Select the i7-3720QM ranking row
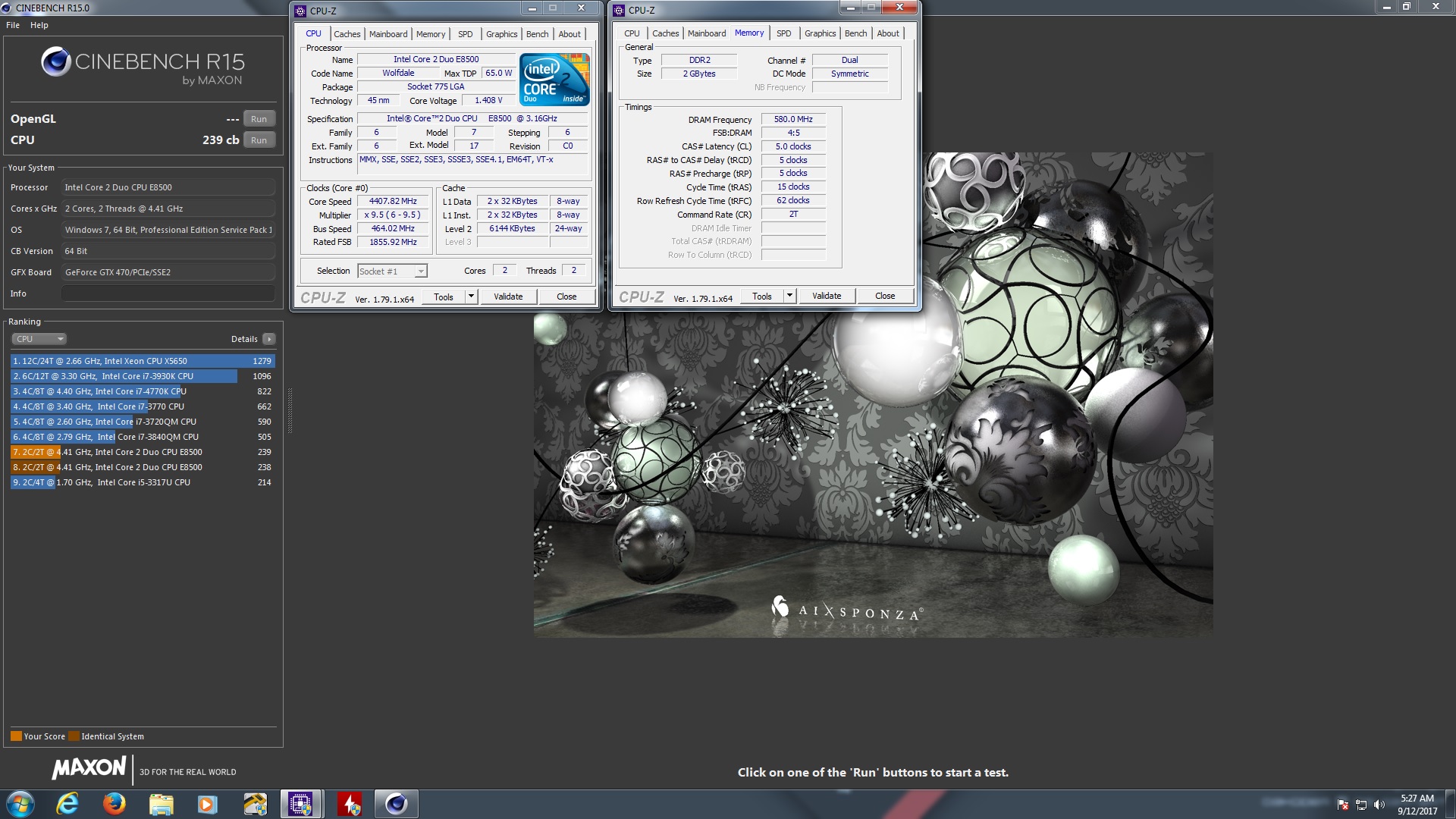This screenshot has height=819, width=1456. click(142, 422)
